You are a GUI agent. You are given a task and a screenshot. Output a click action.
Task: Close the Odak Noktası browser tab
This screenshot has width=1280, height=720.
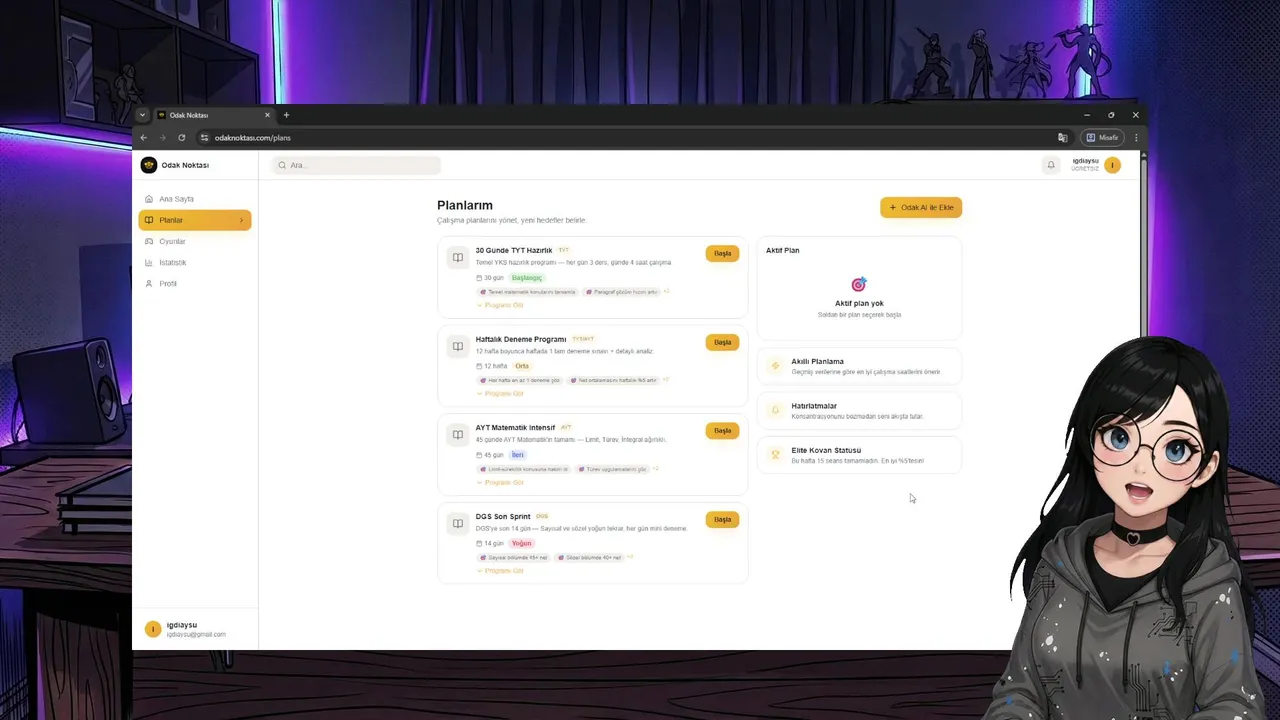(x=268, y=115)
